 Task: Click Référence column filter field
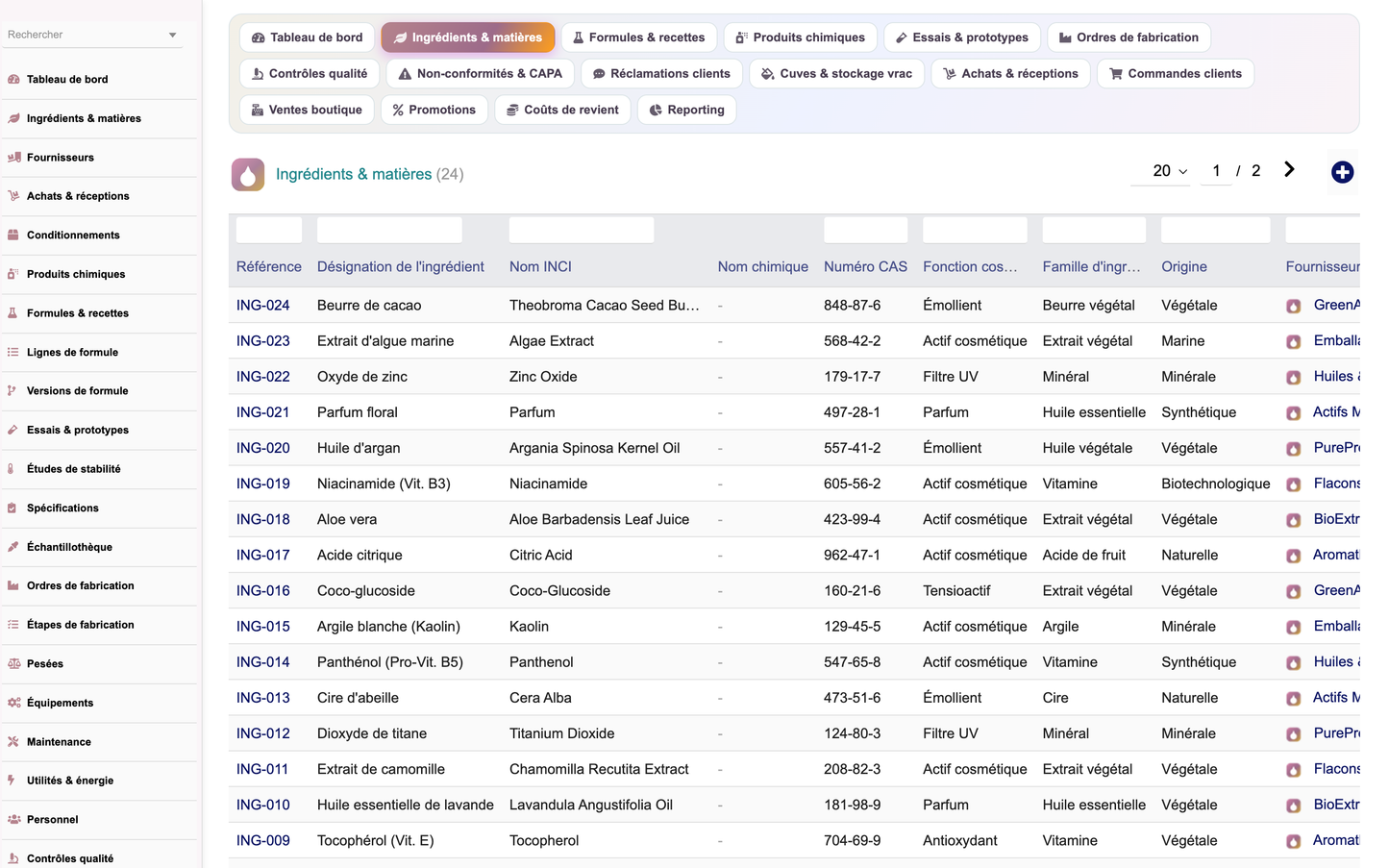pos(269,230)
